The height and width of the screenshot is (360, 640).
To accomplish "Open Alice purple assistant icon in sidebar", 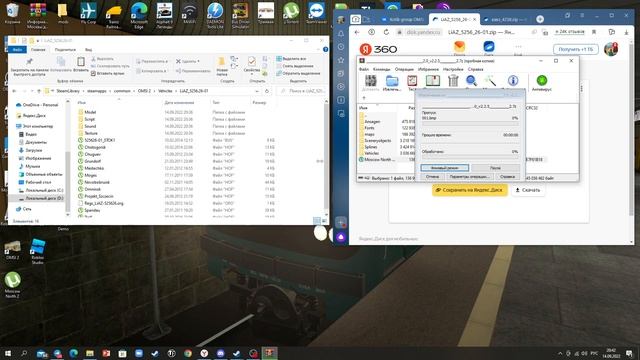I will click(x=341, y=237).
